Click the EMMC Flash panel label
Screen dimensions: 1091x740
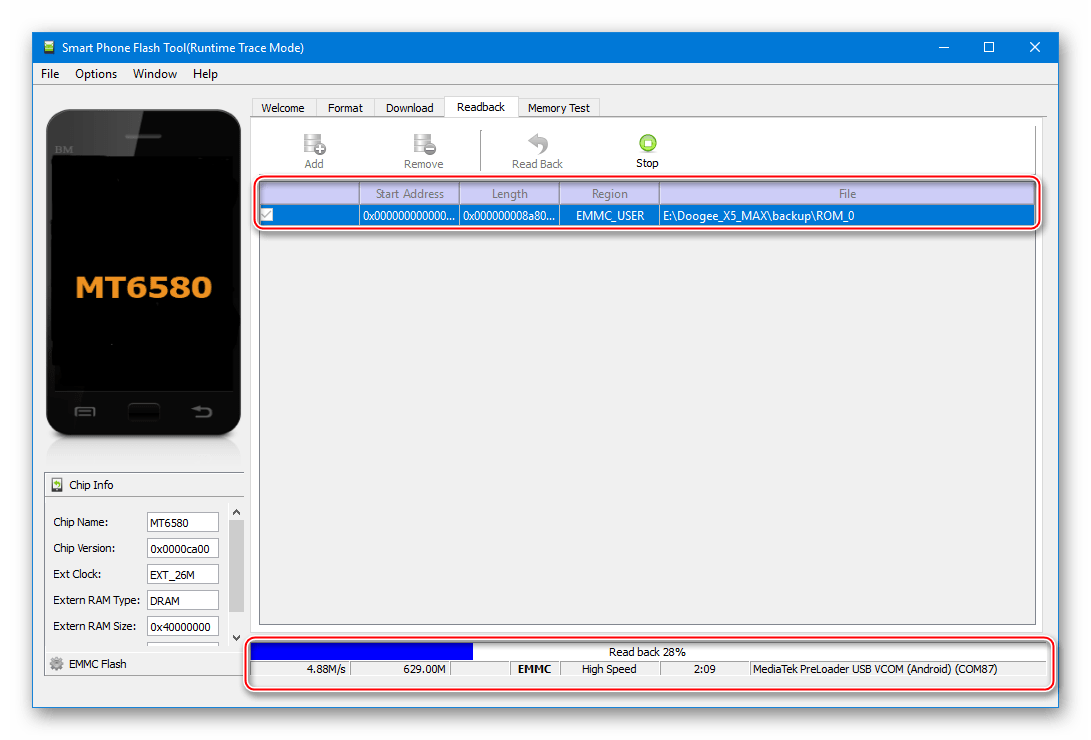(x=97, y=664)
